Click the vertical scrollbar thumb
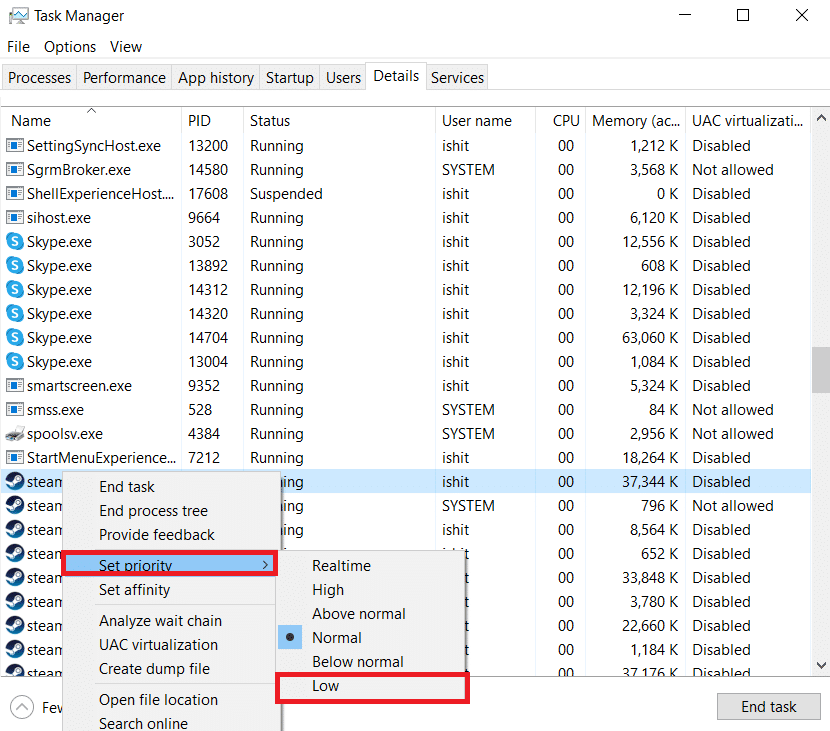The image size is (830, 731). pyautogui.click(x=820, y=370)
